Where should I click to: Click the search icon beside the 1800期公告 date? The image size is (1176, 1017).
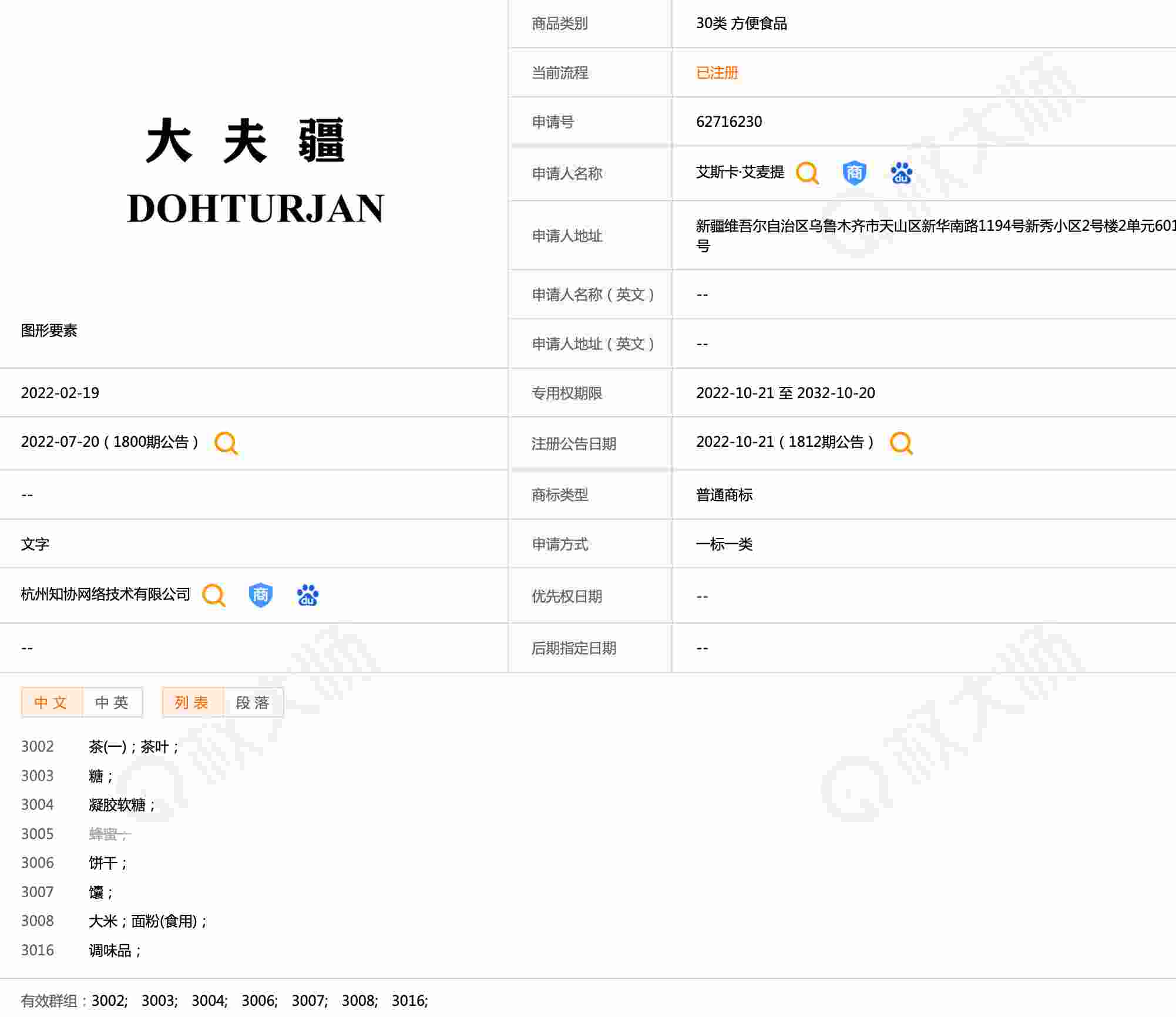click(x=226, y=443)
